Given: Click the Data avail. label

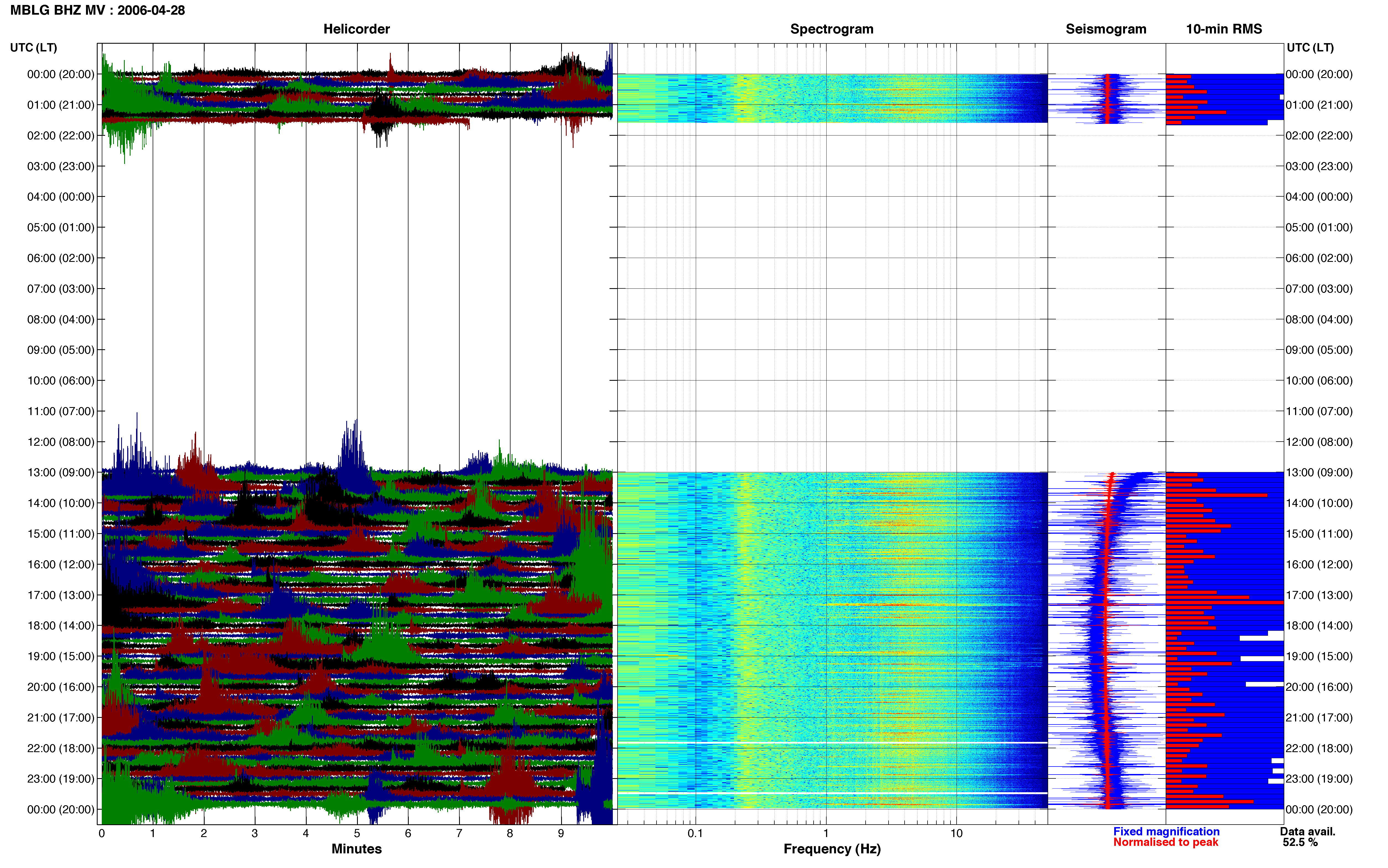Looking at the screenshot, I should pos(1308,831).
